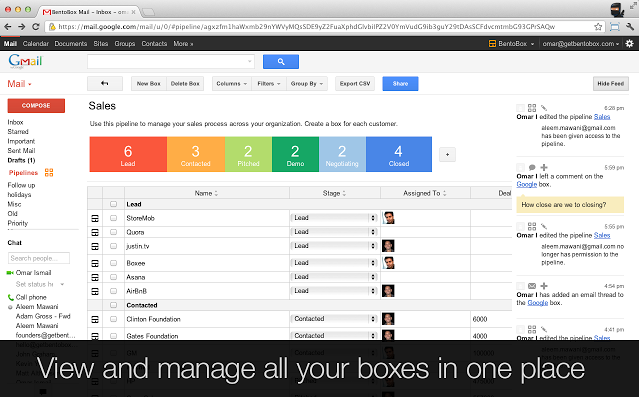Click the Export CSV button

tap(355, 84)
